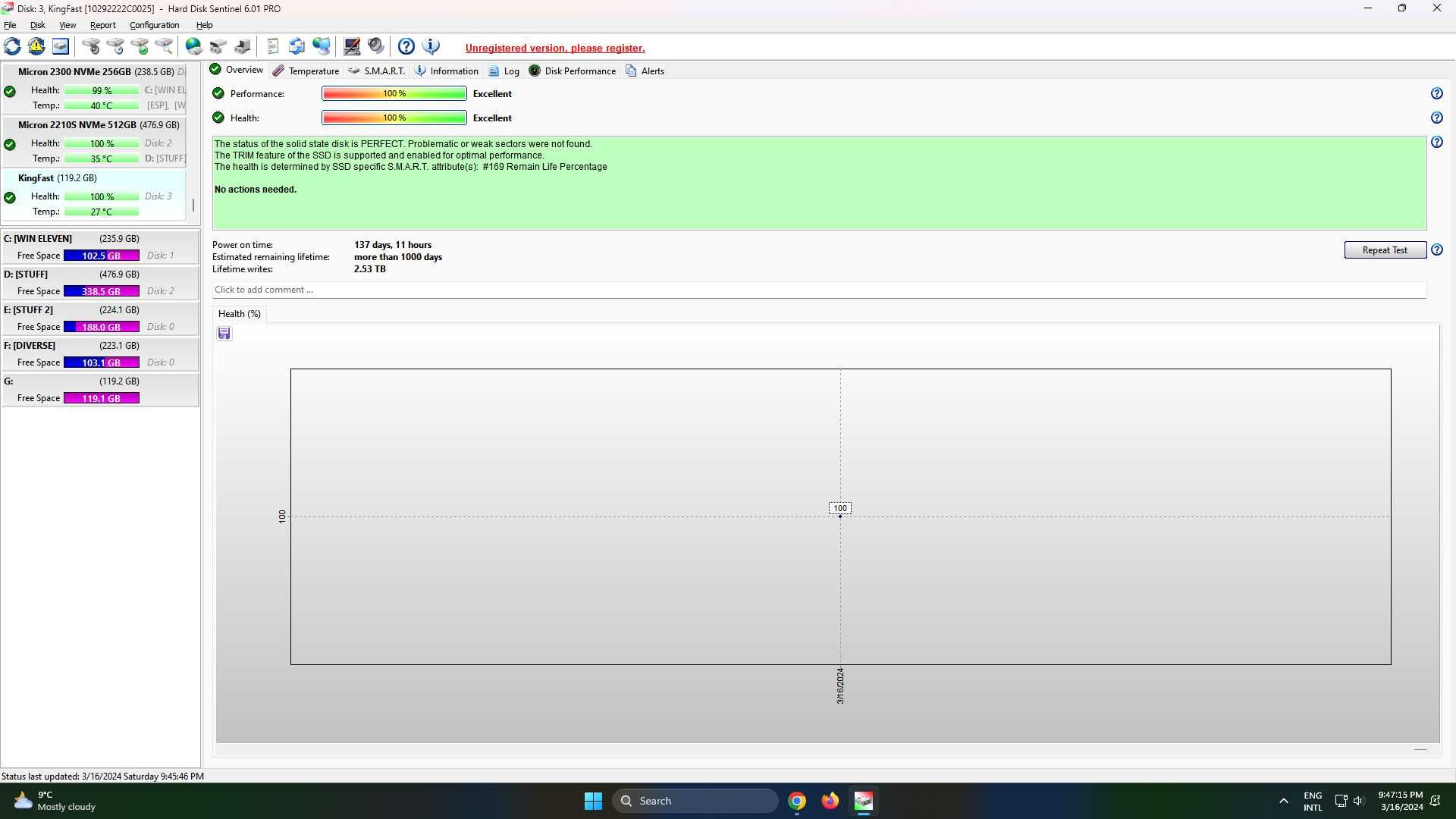This screenshot has height=819, width=1456.
Task: Open help with the question mark toolbar icon
Action: 406,46
